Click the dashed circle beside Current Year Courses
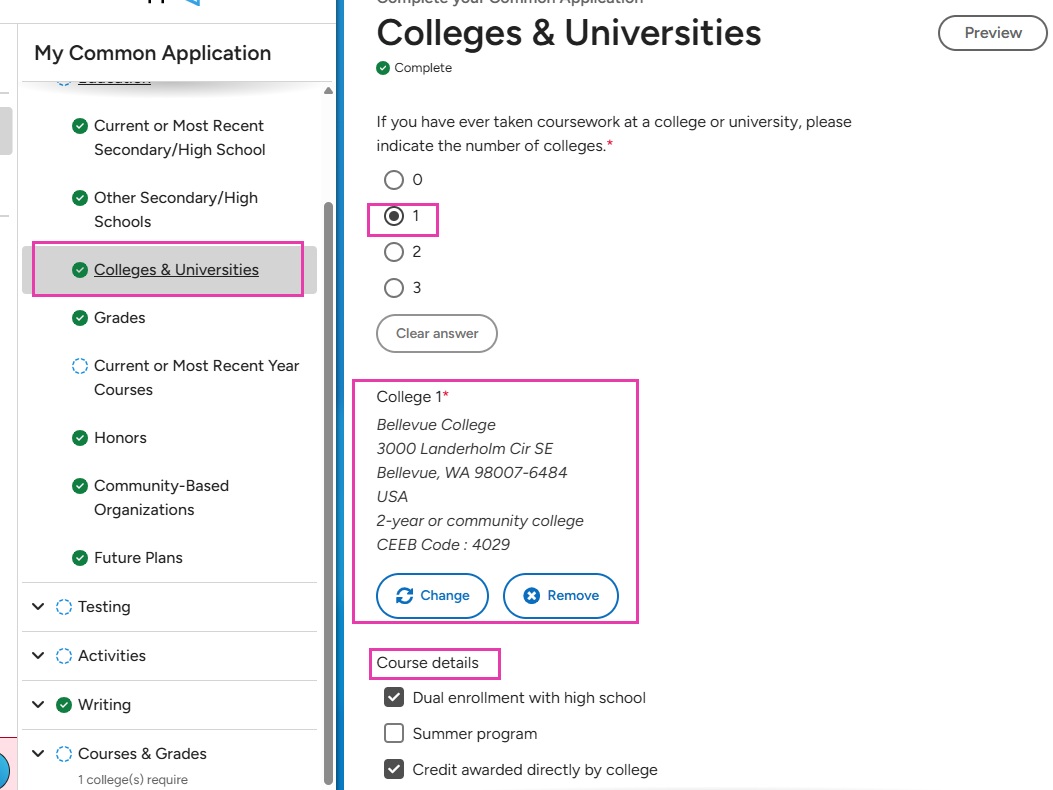 (x=79, y=365)
